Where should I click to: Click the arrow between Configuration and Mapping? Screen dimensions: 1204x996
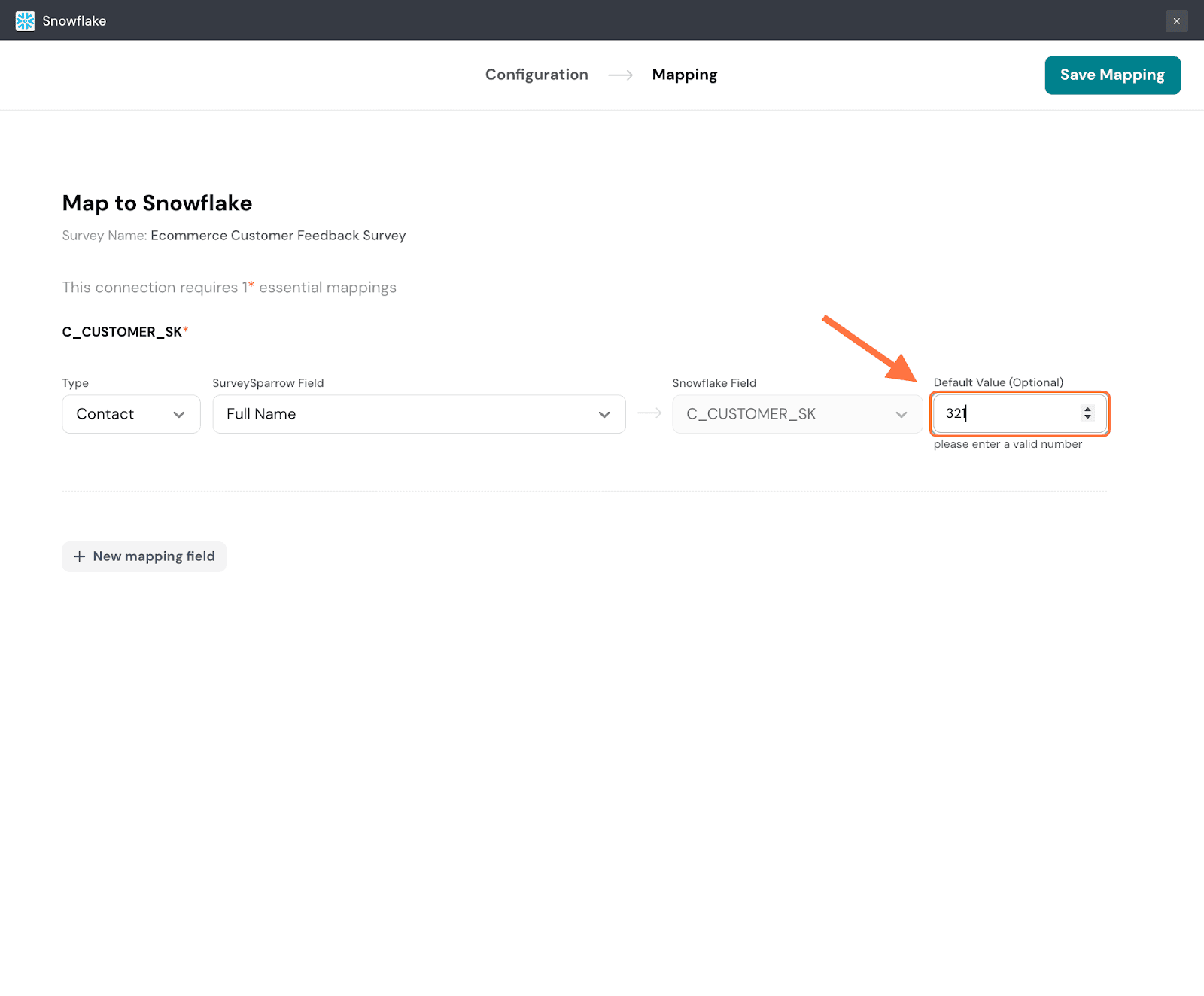tap(620, 75)
